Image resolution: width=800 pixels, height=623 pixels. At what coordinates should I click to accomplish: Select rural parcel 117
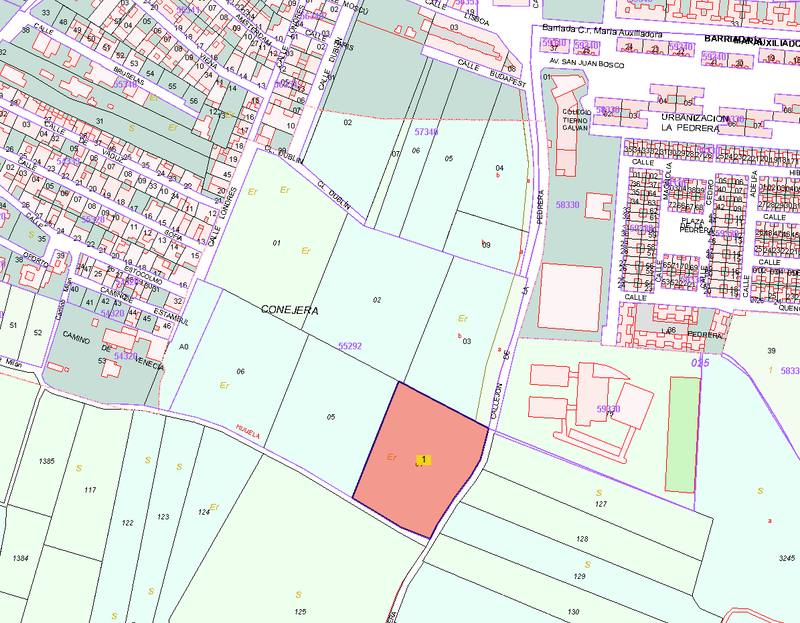pos(90,490)
